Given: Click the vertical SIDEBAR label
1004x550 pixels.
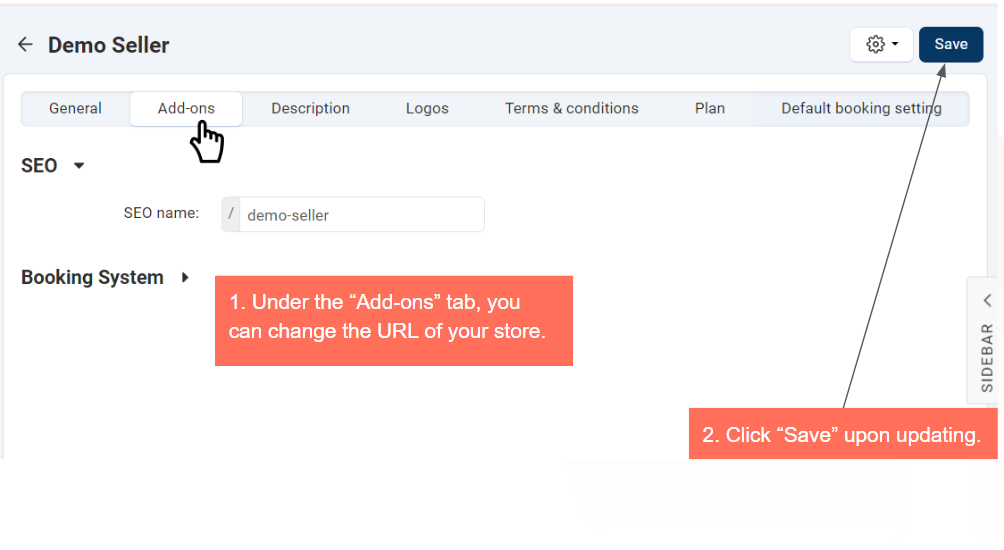Looking at the screenshot, I should pyautogui.click(x=987, y=357).
